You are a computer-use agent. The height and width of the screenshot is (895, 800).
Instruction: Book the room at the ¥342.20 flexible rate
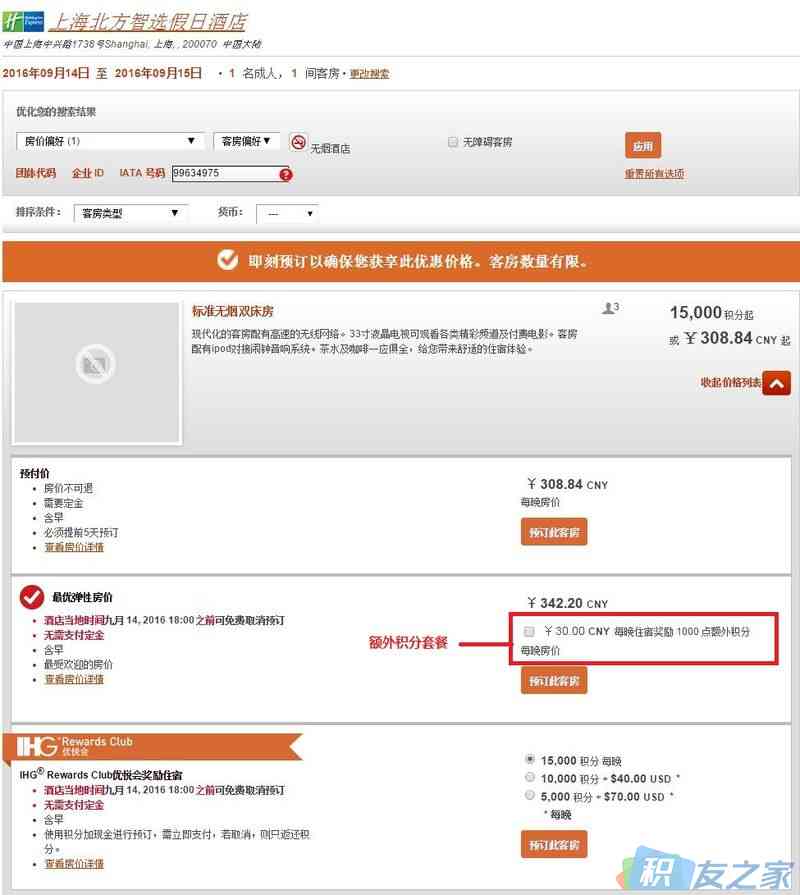coord(553,680)
